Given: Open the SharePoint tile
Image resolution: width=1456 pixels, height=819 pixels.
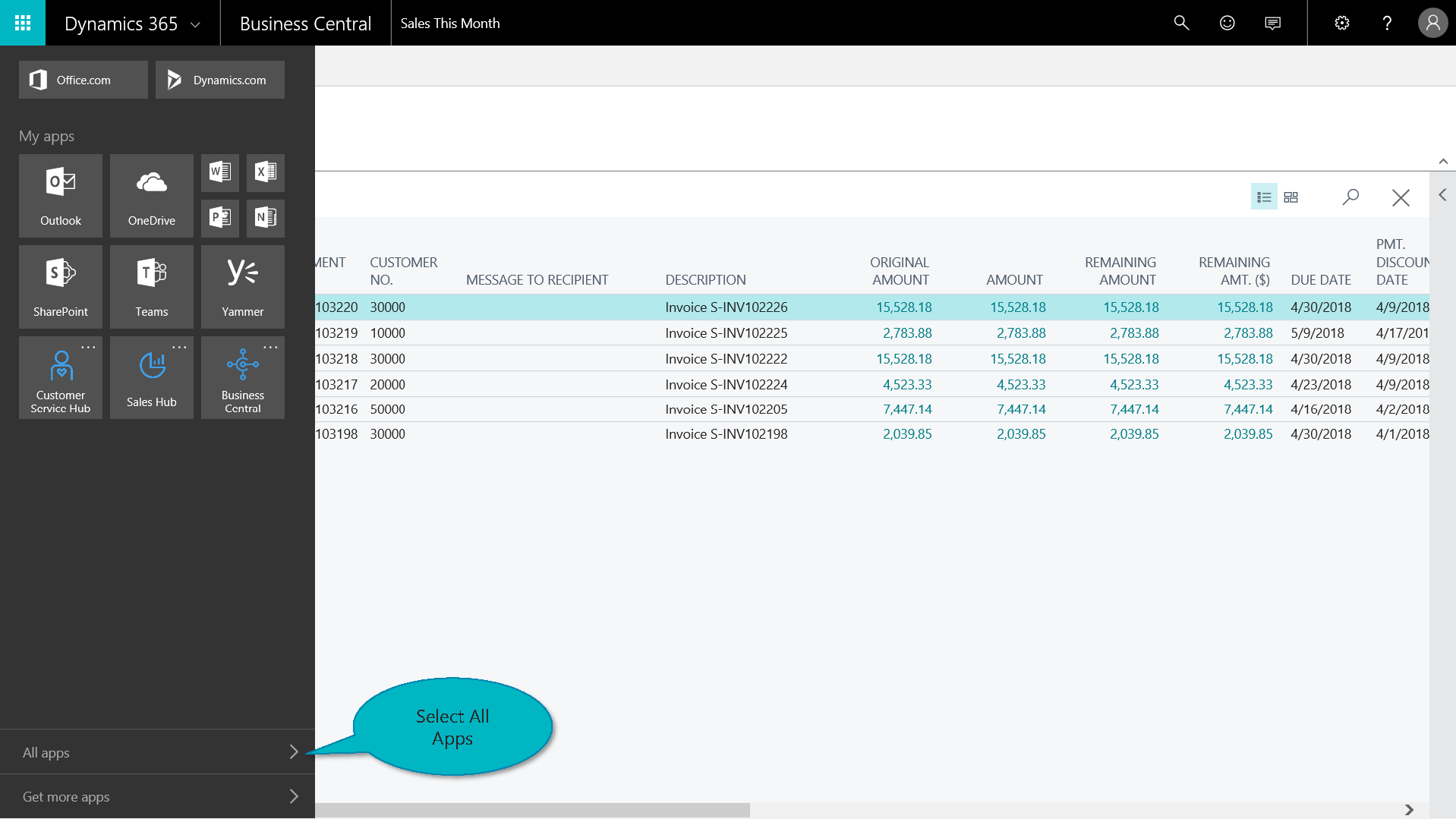Looking at the screenshot, I should click(61, 286).
